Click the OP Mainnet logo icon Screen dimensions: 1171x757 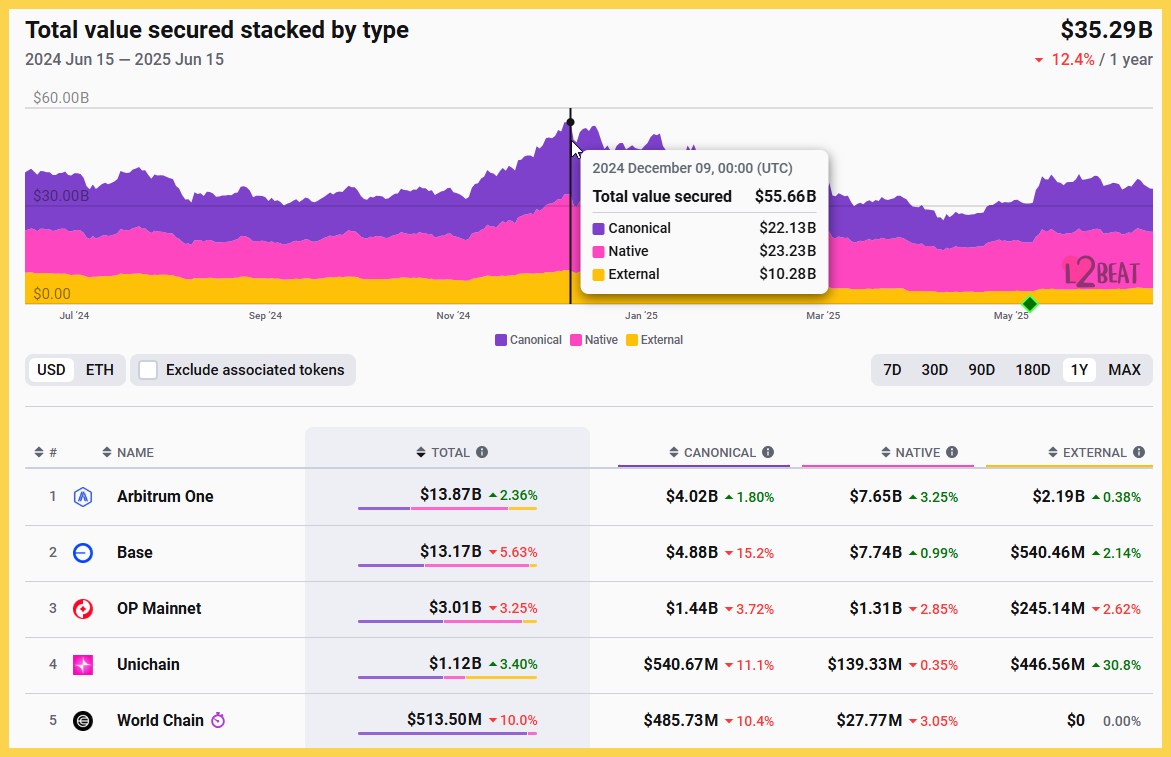click(83, 608)
